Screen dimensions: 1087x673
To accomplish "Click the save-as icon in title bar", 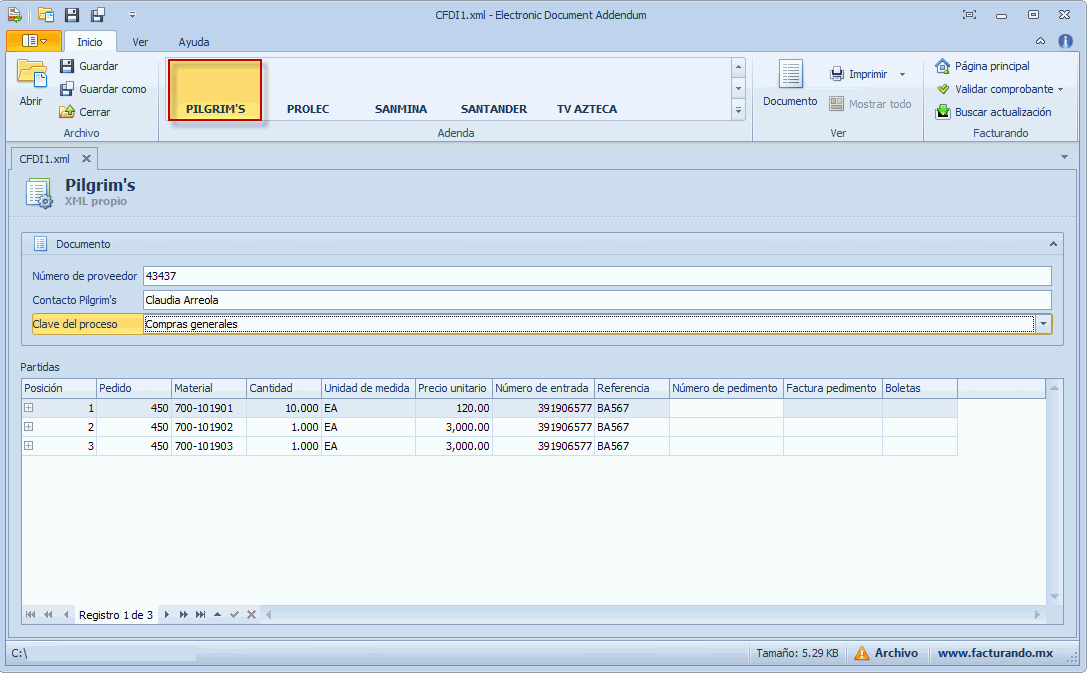I will pos(98,15).
